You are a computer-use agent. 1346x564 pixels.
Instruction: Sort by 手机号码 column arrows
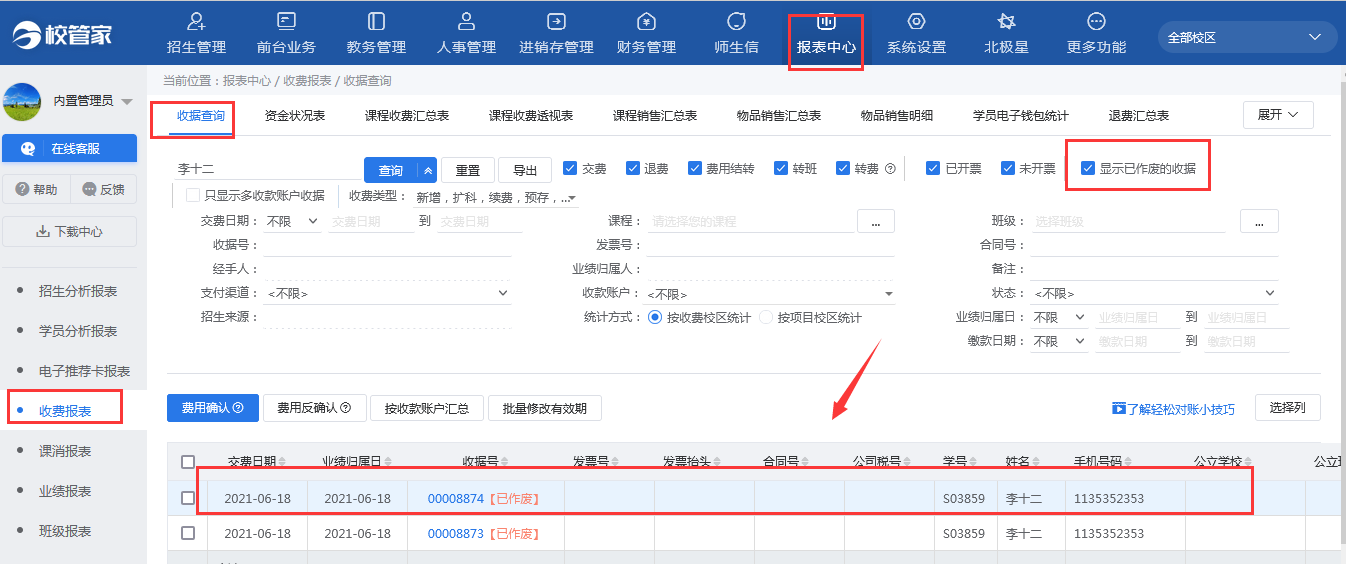pos(1130,462)
